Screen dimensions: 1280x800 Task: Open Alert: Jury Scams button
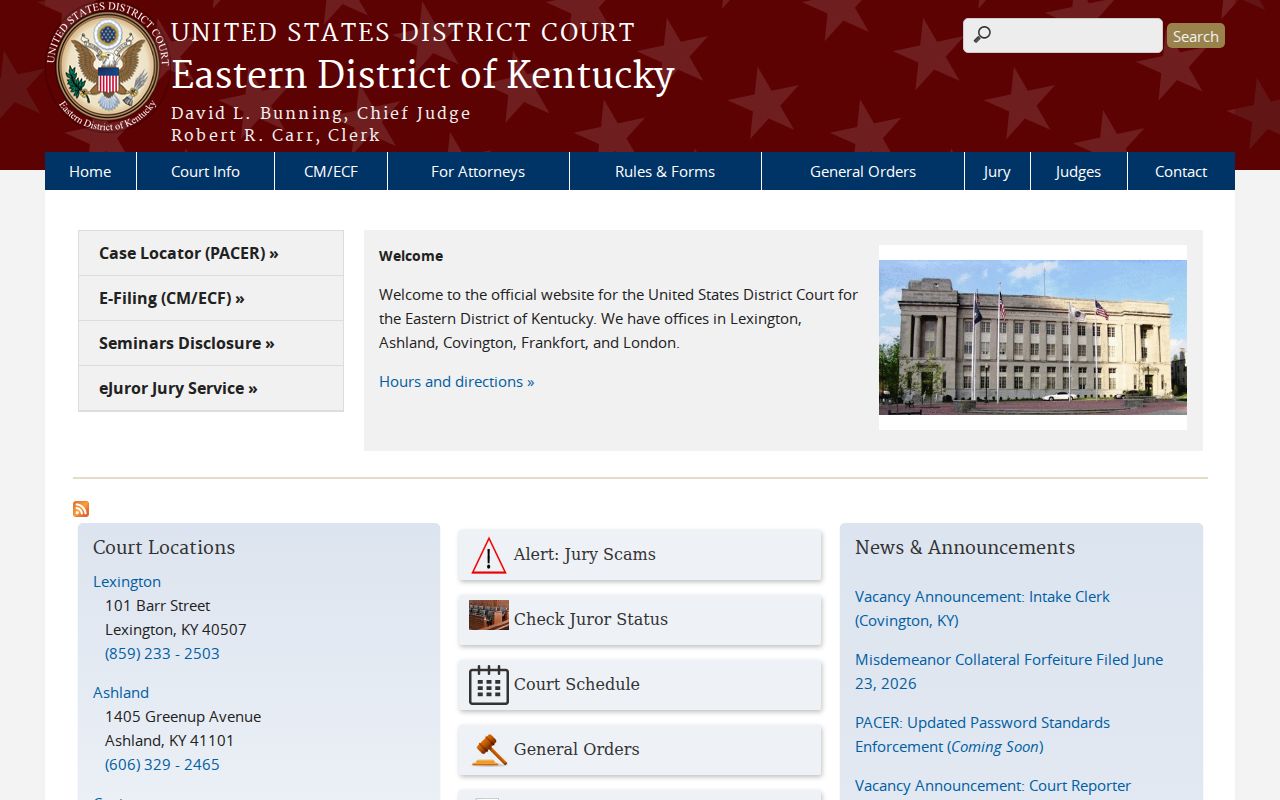[x=640, y=555]
